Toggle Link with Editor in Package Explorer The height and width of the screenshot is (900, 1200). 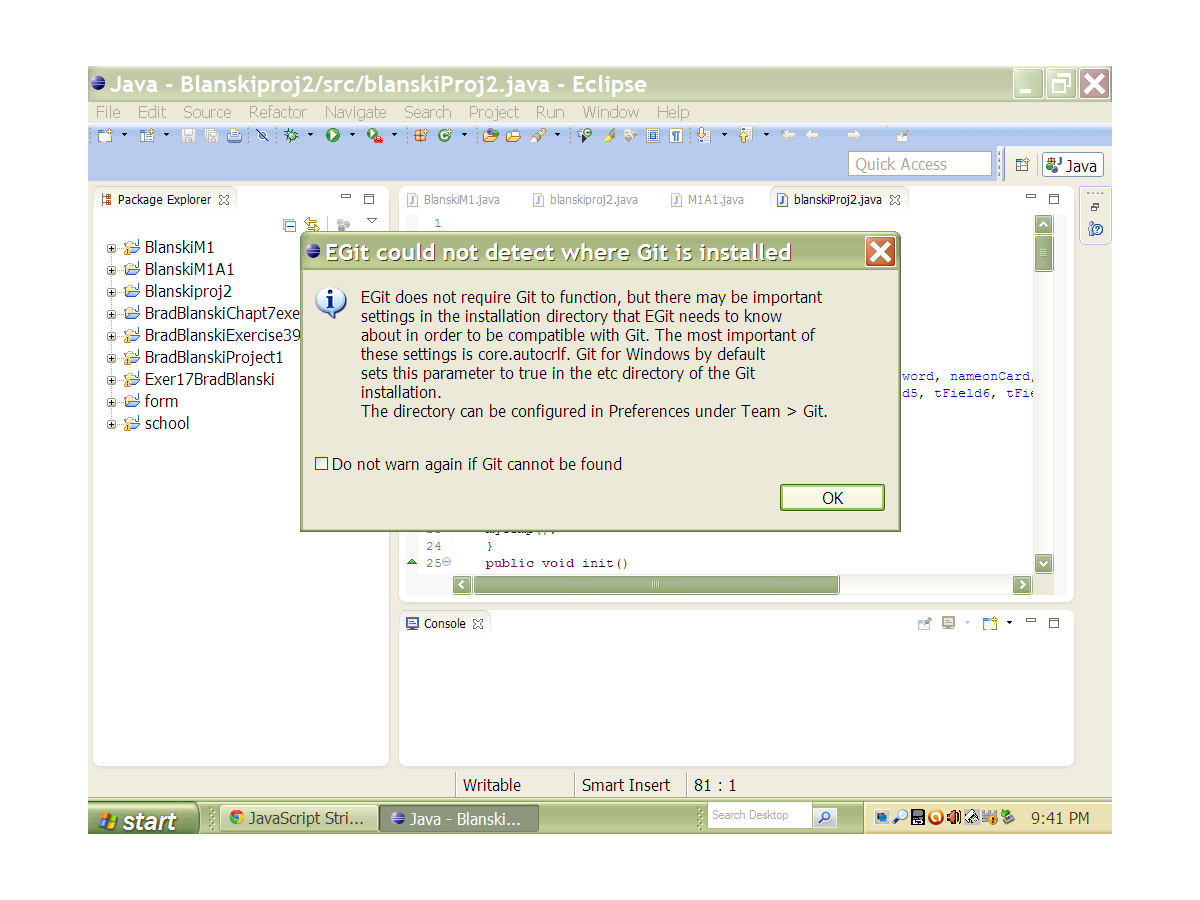[x=312, y=225]
